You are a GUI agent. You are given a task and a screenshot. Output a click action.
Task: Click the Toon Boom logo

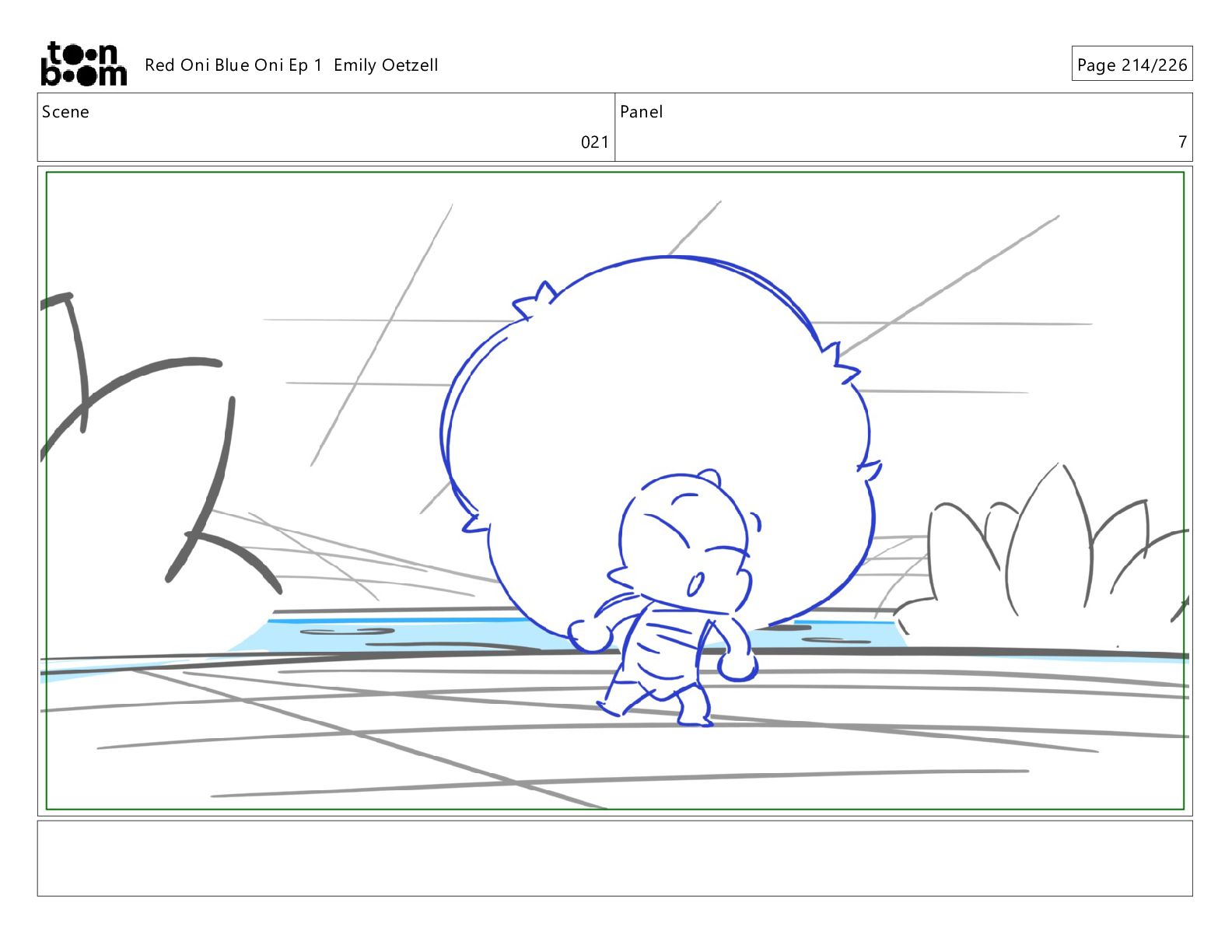coord(84,64)
